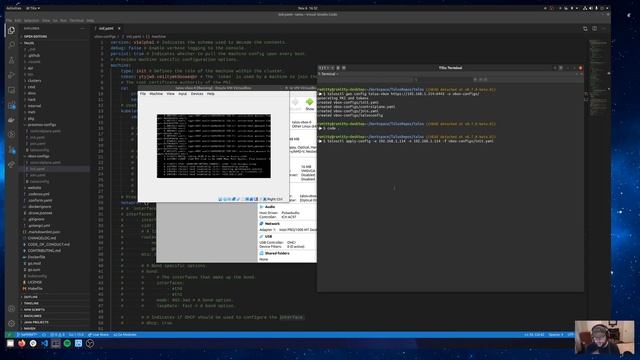The image size is (640, 360).
Task: Open the Manage gear menu
Action: (11, 324)
